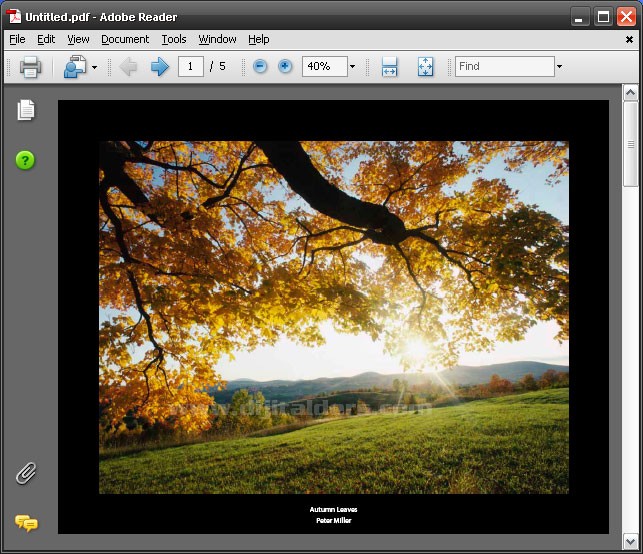The image size is (643, 554).
Task: Click the vertical scrollbar up arrow
Action: (x=630, y=93)
